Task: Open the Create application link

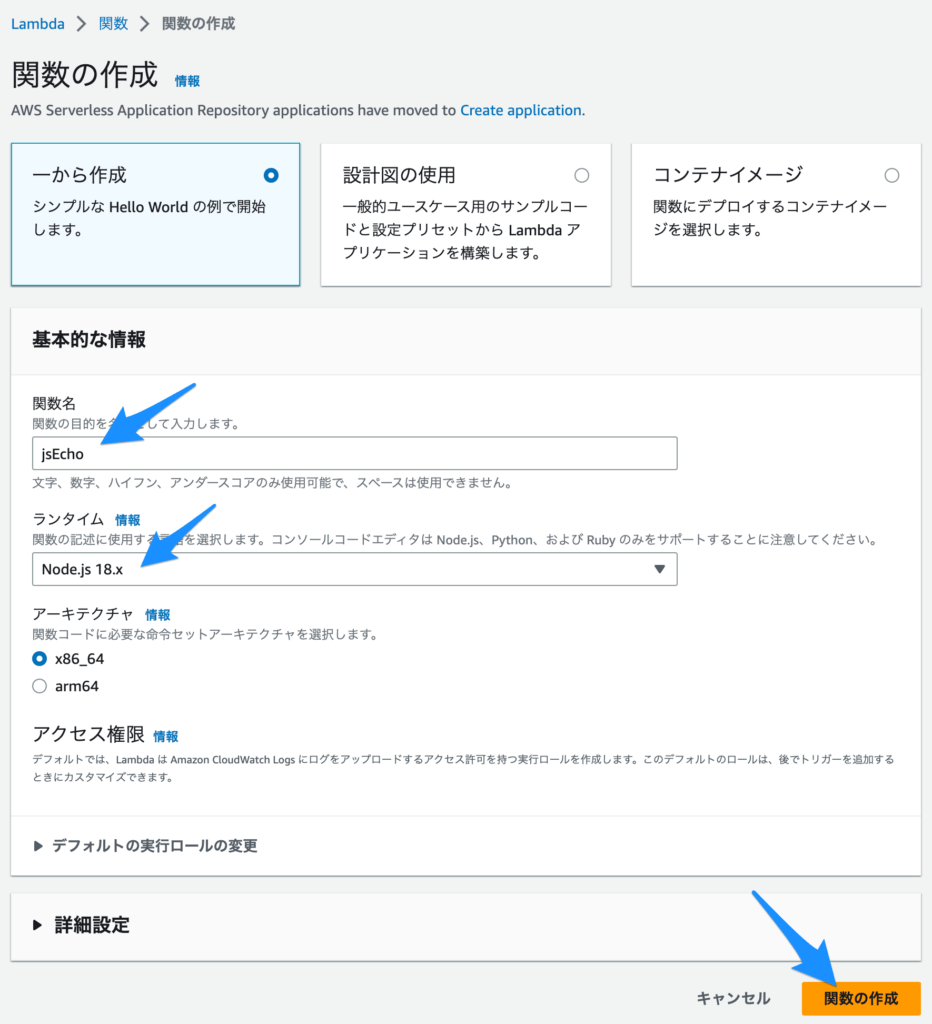Action: pyautogui.click(x=520, y=111)
